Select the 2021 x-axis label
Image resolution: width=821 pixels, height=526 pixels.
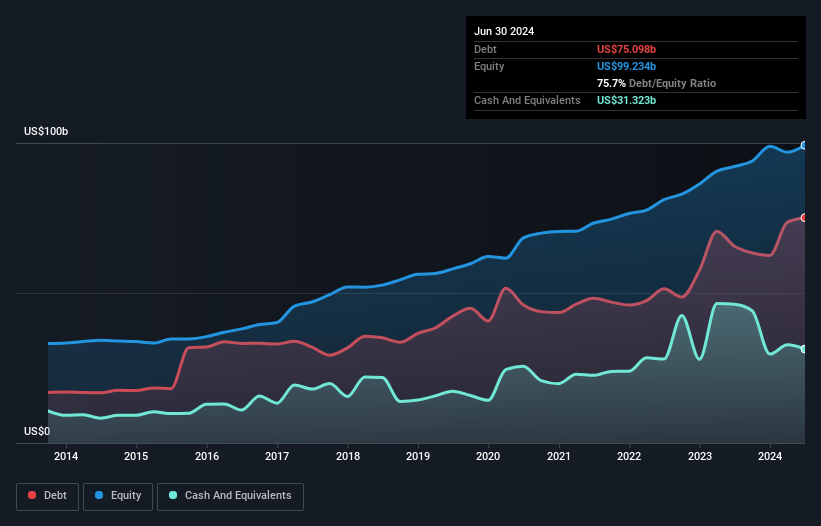click(559, 456)
